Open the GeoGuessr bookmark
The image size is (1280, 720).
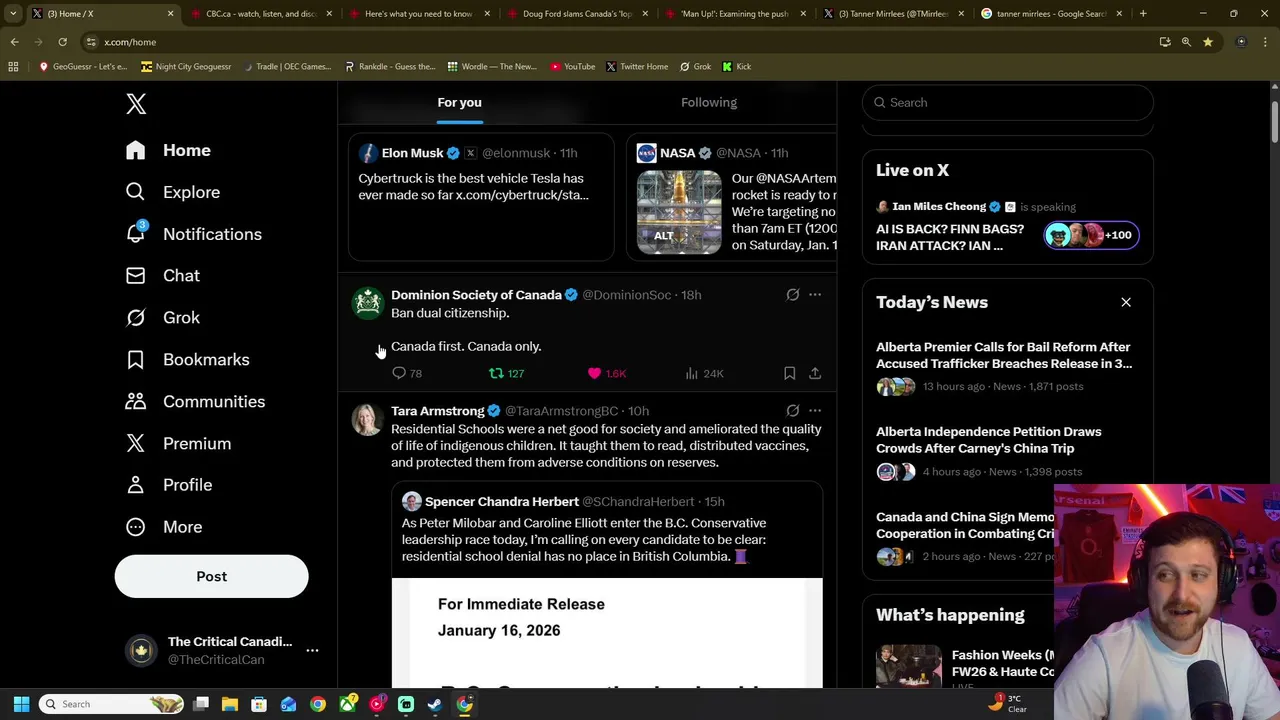[x=83, y=66]
